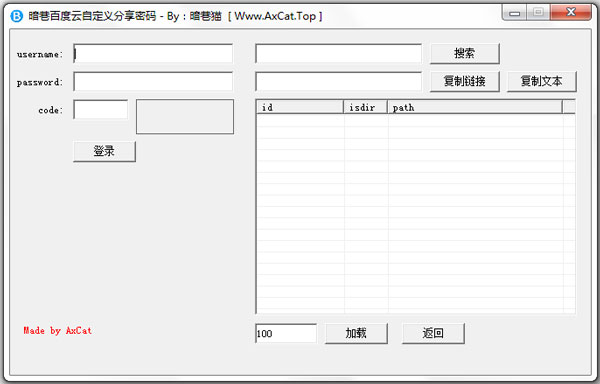Focus the username input field
The height and width of the screenshot is (384, 600).
(153, 54)
